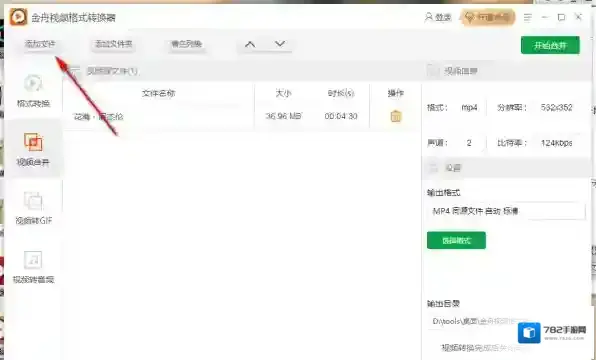Click the 需合并文件(1) list header
This screenshot has height=360, width=596.
(112, 71)
